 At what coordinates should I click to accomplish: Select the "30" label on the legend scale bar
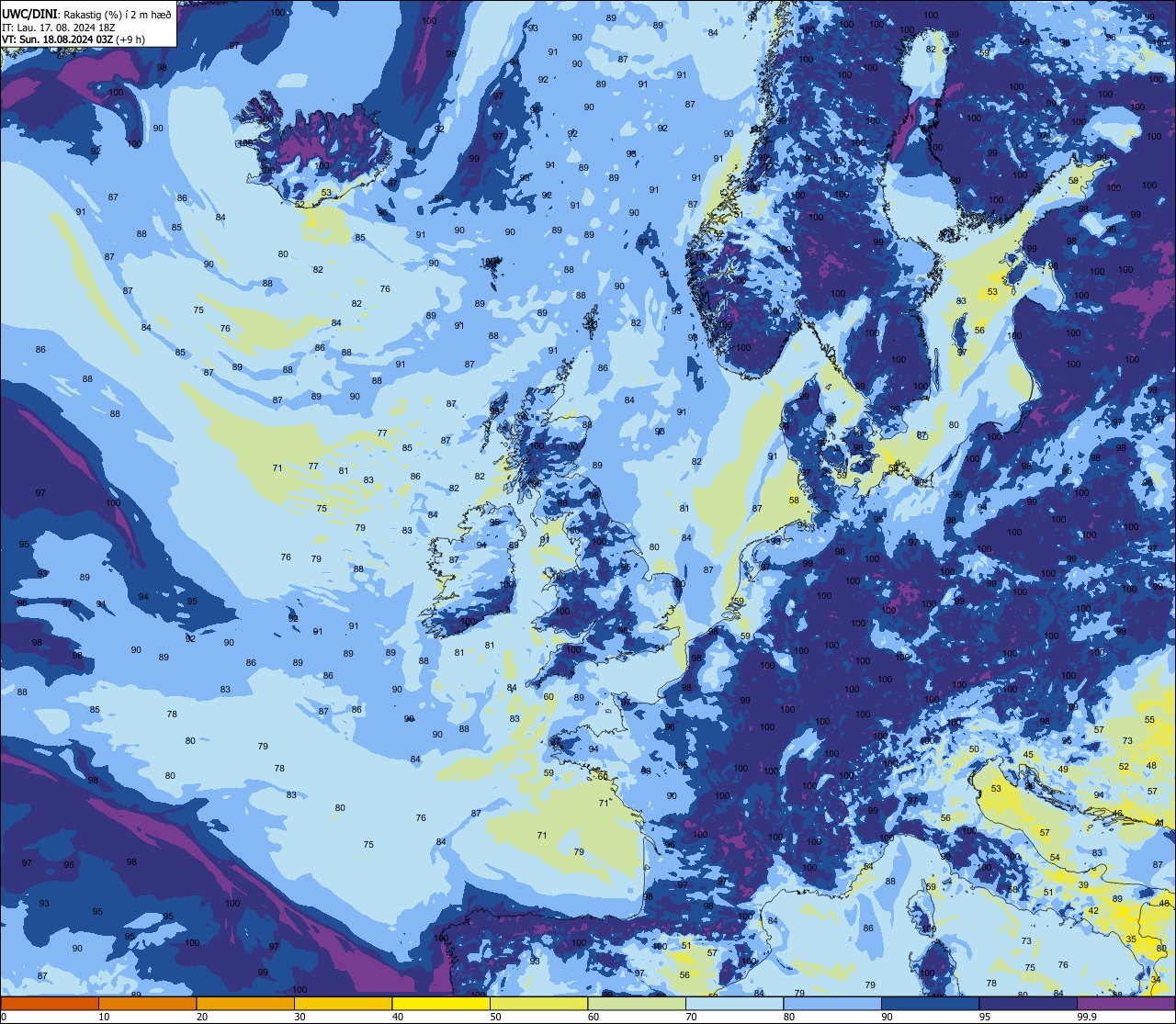point(300,1017)
